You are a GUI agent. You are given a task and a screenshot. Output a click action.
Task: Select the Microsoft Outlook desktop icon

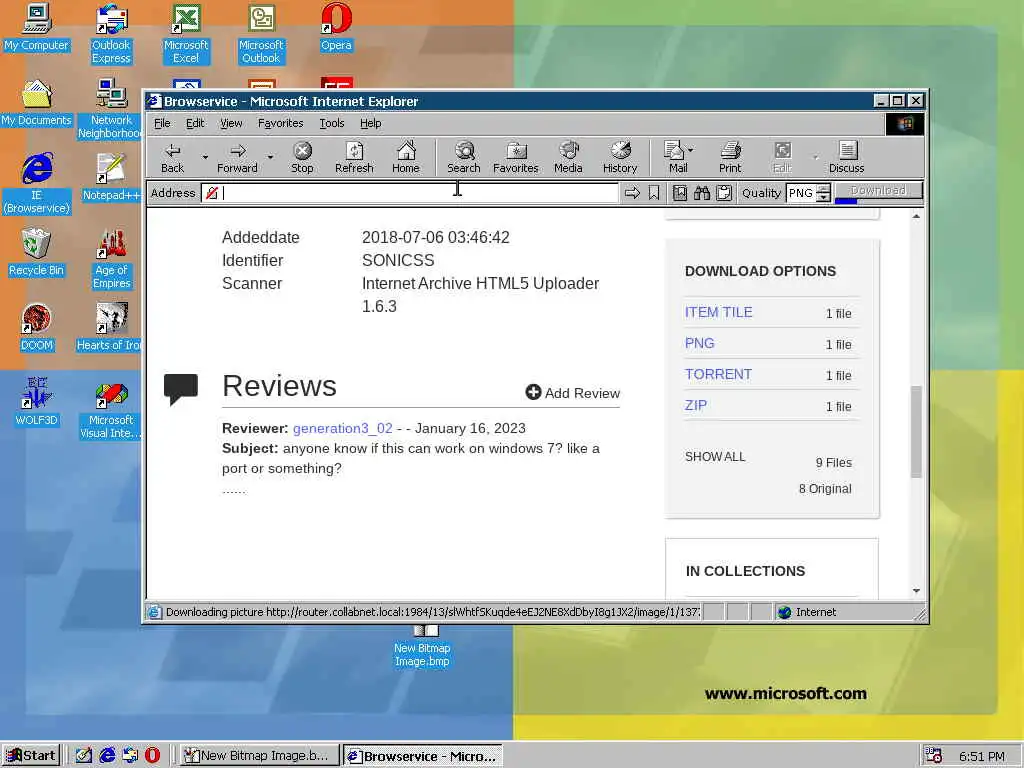(x=261, y=34)
